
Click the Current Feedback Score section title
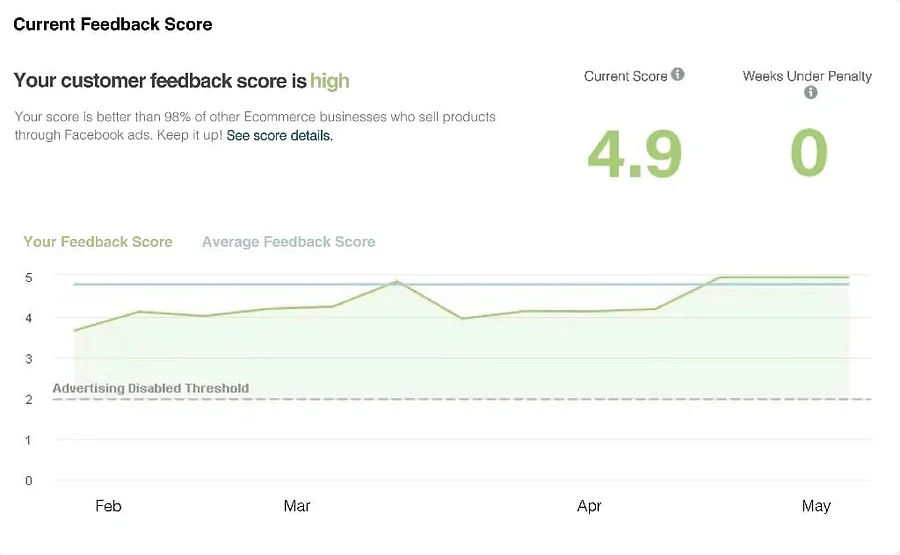113,24
